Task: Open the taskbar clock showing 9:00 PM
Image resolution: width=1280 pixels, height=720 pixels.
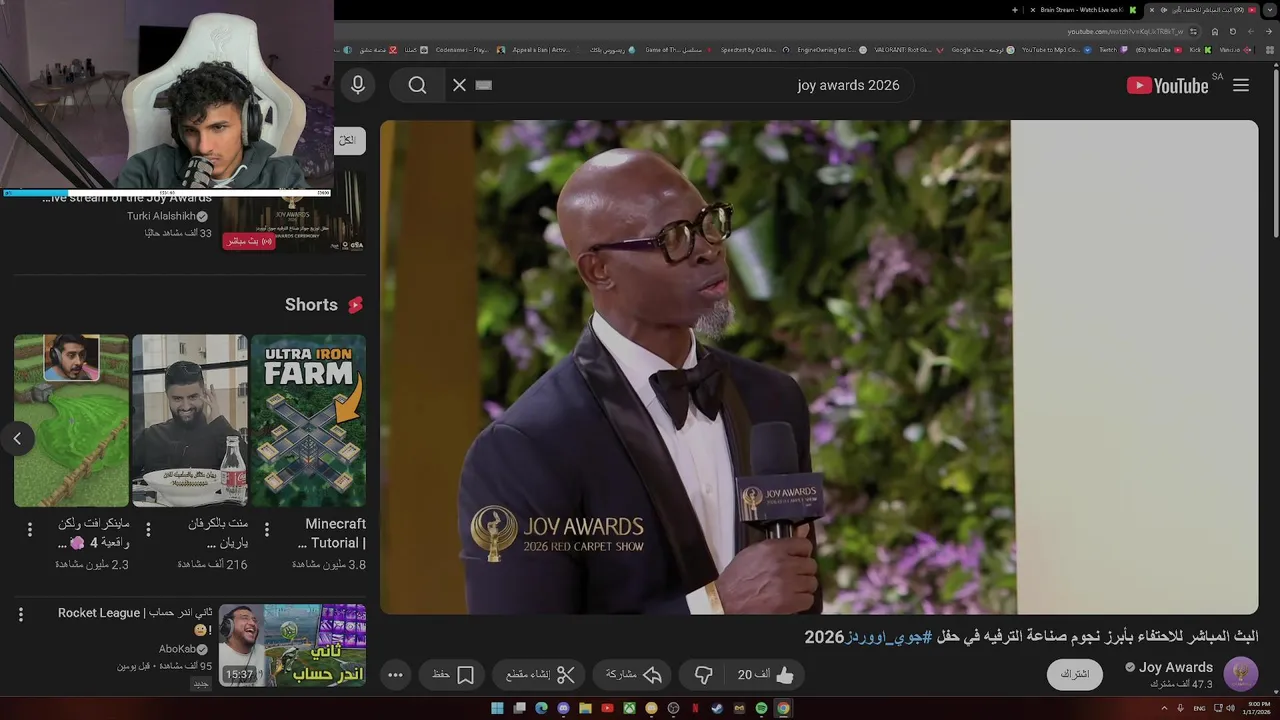Action: (1257, 708)
